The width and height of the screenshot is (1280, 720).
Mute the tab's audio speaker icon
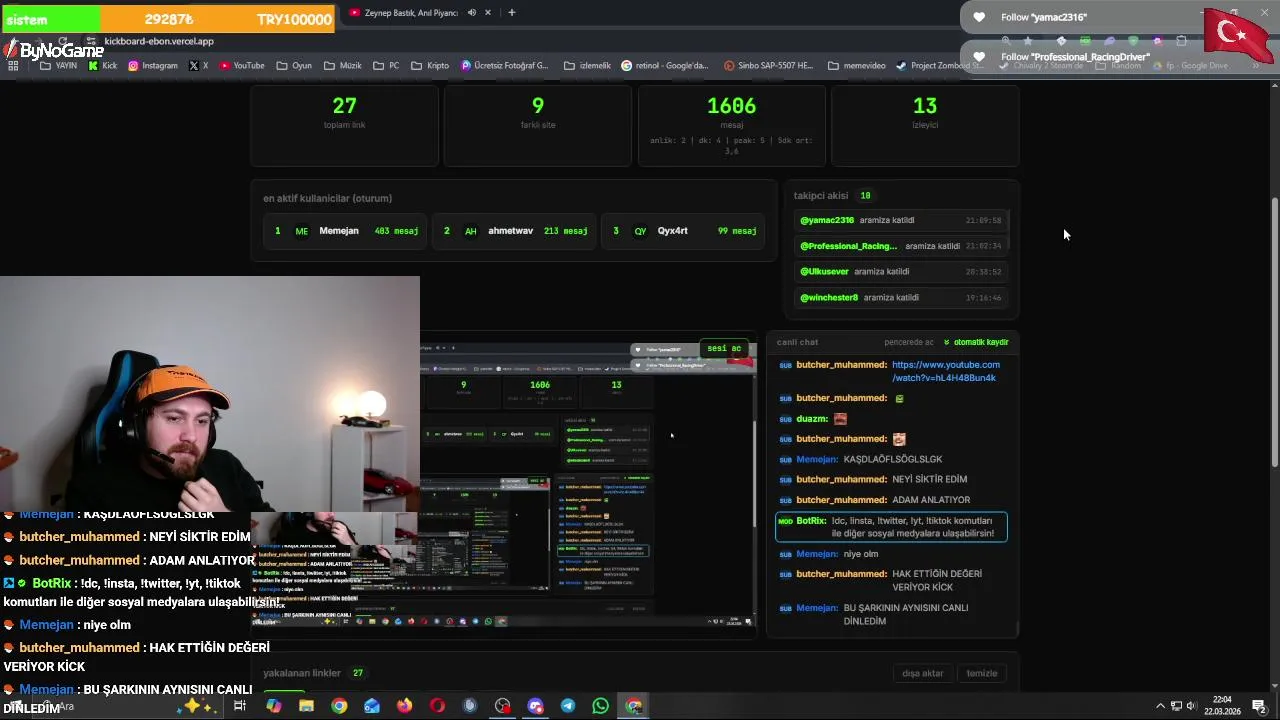[471, 13]
